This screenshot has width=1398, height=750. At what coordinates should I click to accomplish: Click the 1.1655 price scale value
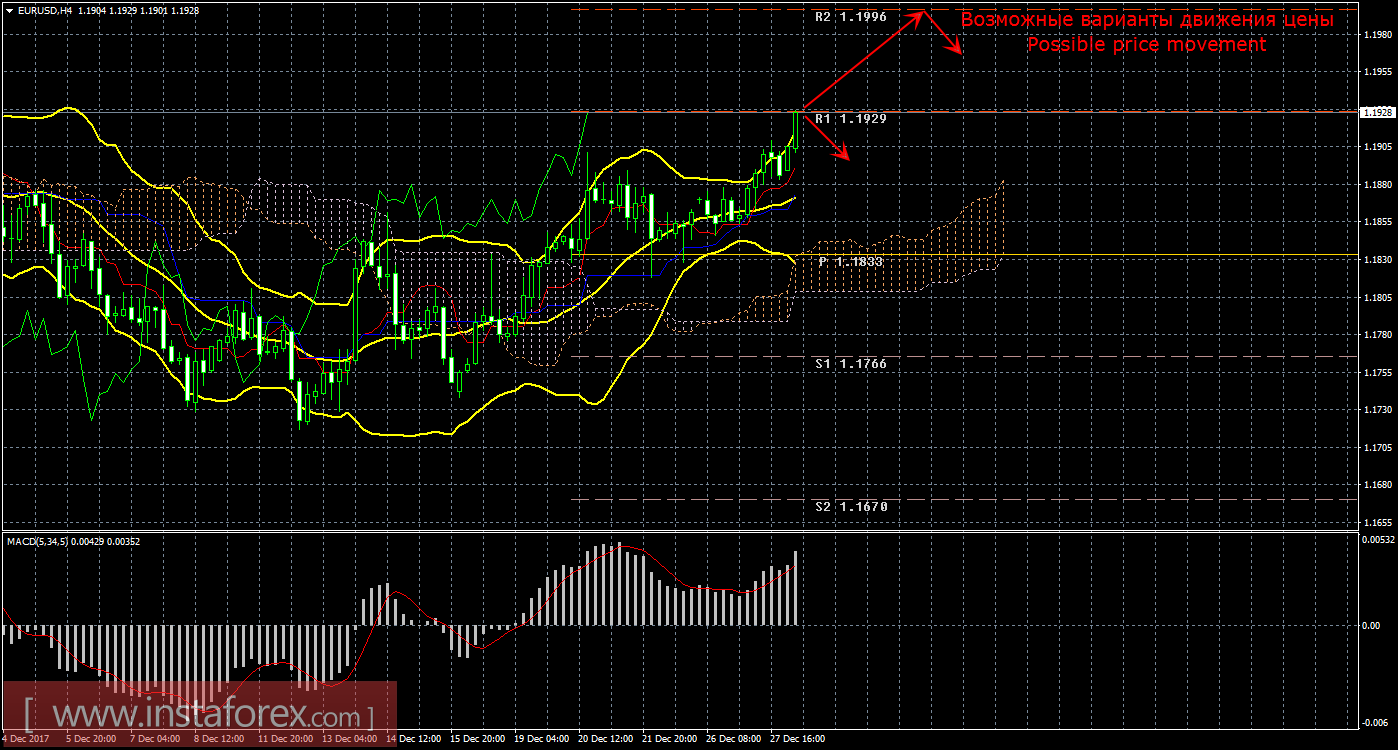(x=1377, y=522)
